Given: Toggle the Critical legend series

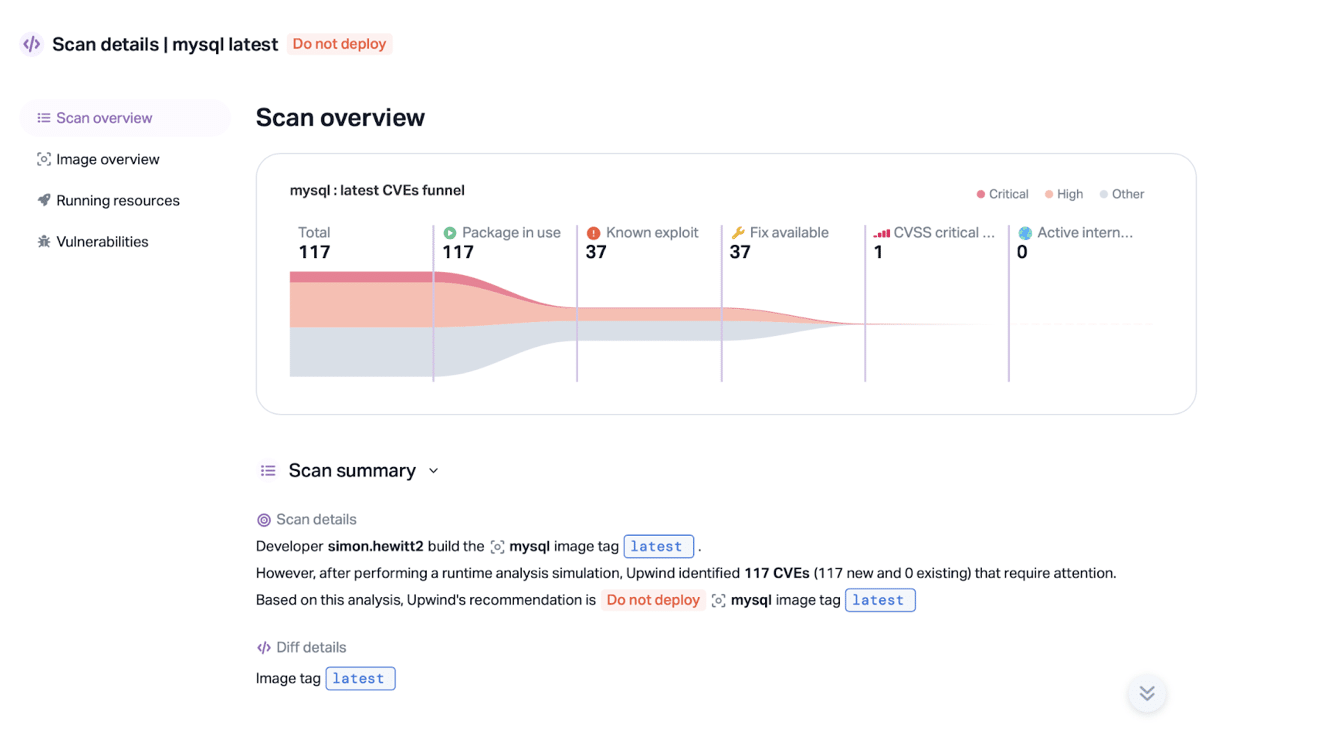Looking at the screenshot, I should point(1002,194).
